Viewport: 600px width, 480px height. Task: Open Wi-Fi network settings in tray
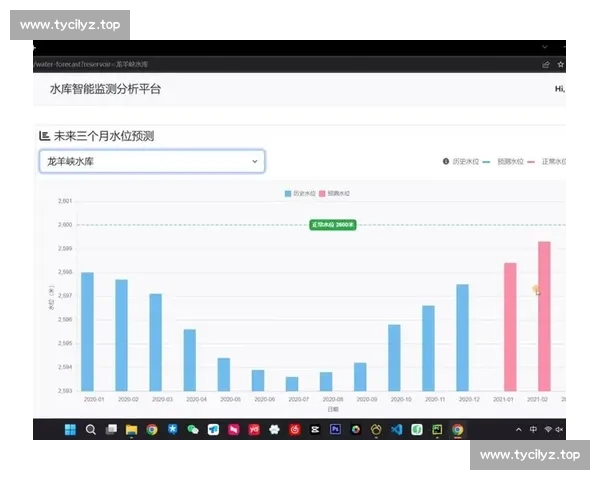tap(548, 429)
